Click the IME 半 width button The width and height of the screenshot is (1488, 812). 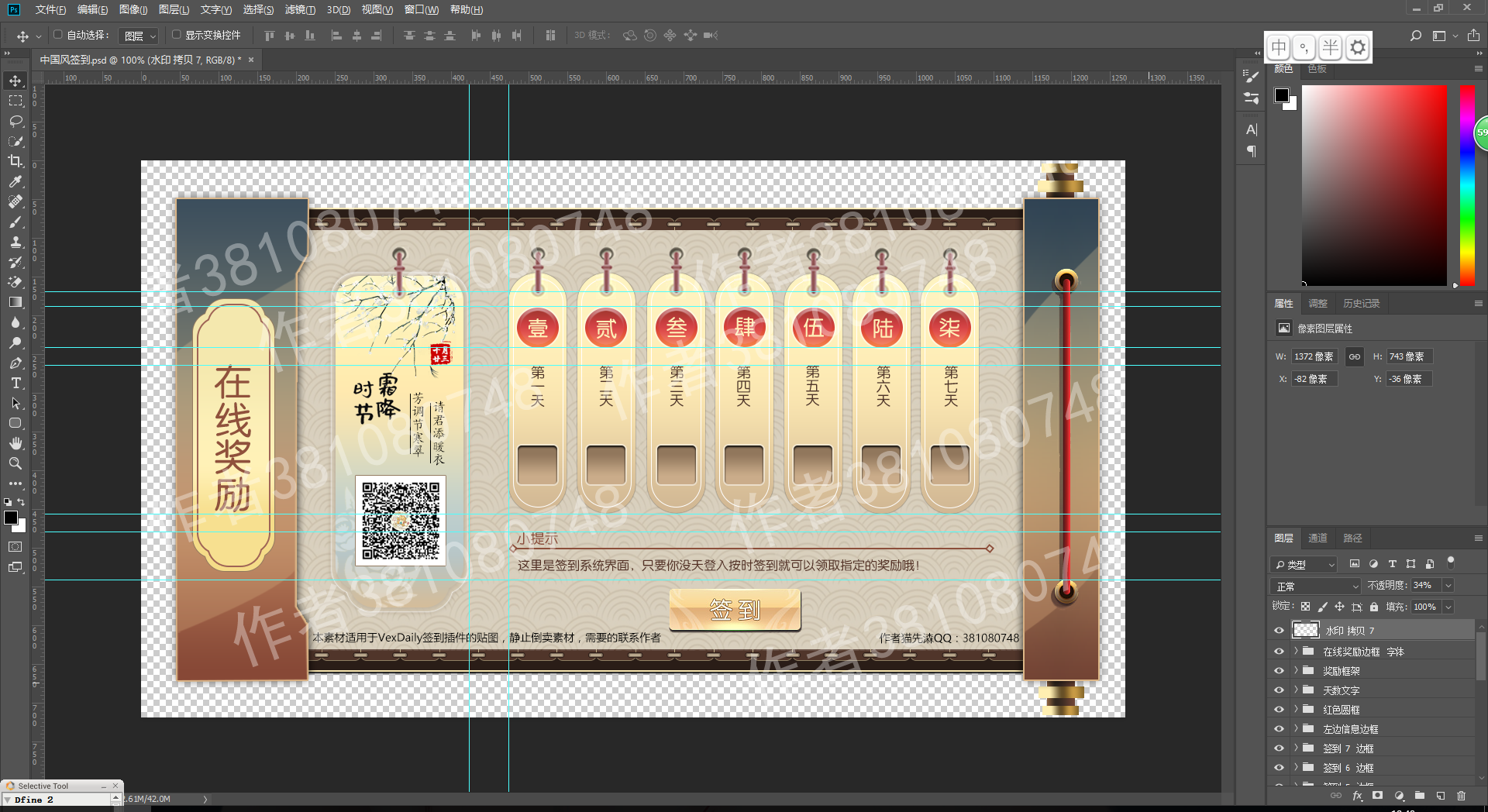pyautogui.click(x=1331, y=47)
